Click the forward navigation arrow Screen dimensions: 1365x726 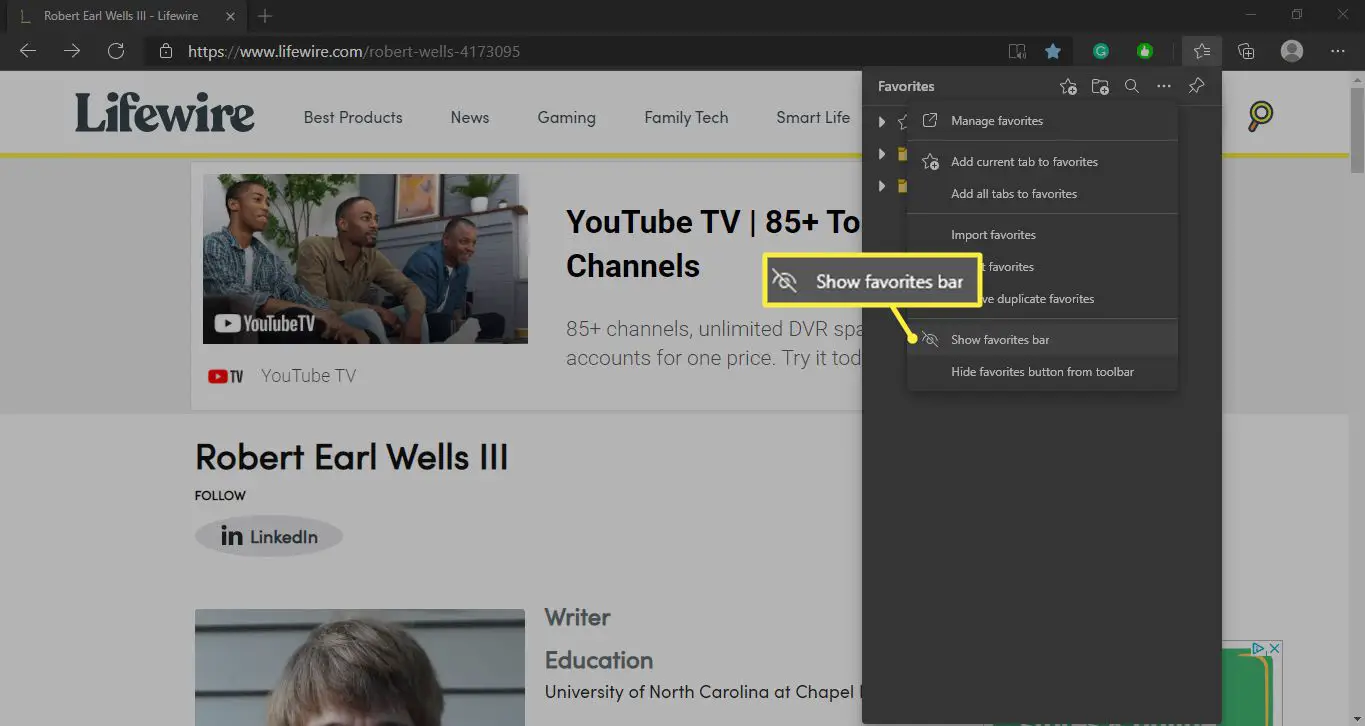[x=72, y=51]
